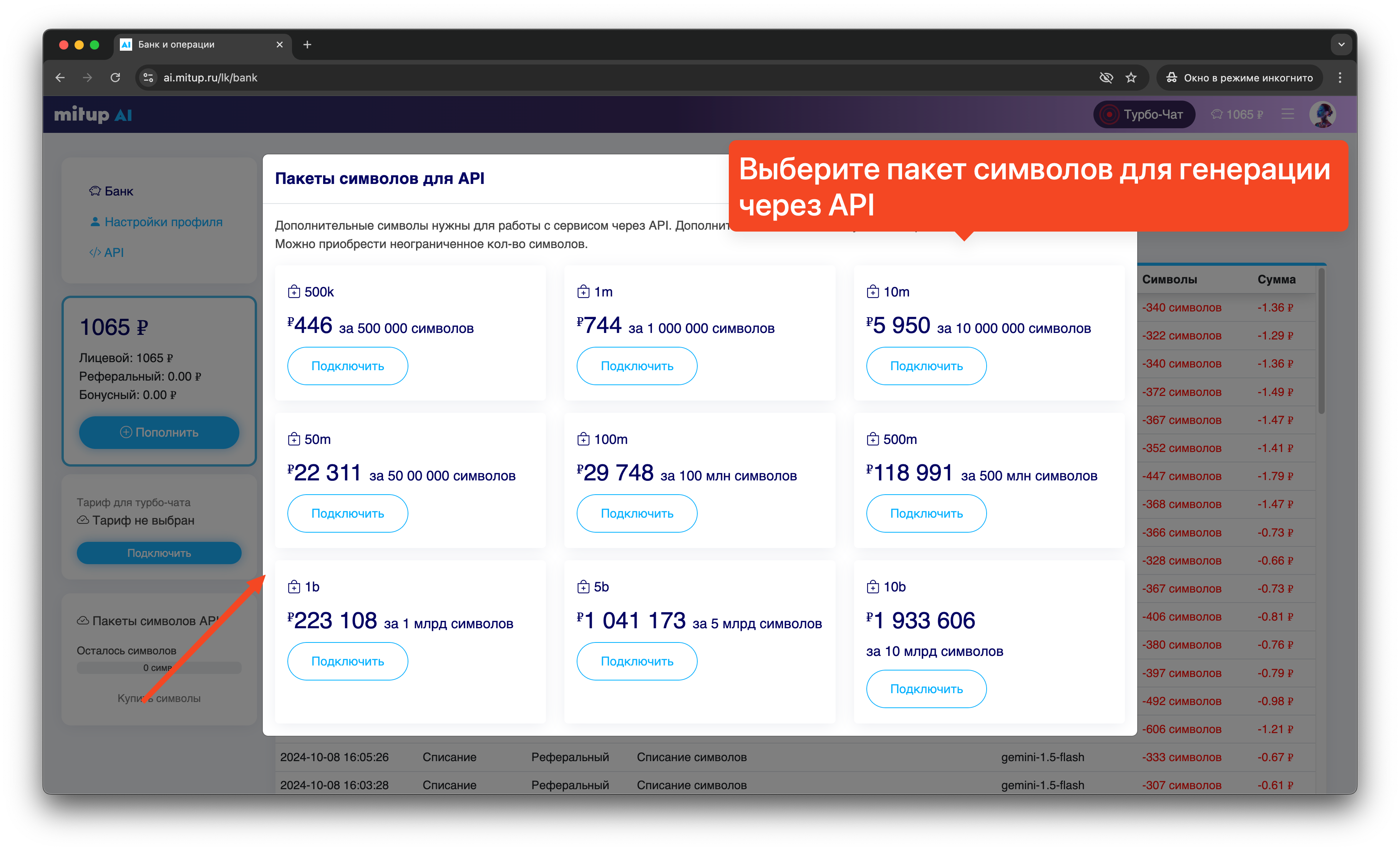Close the Банк и операции tab

tap(280, 44)
